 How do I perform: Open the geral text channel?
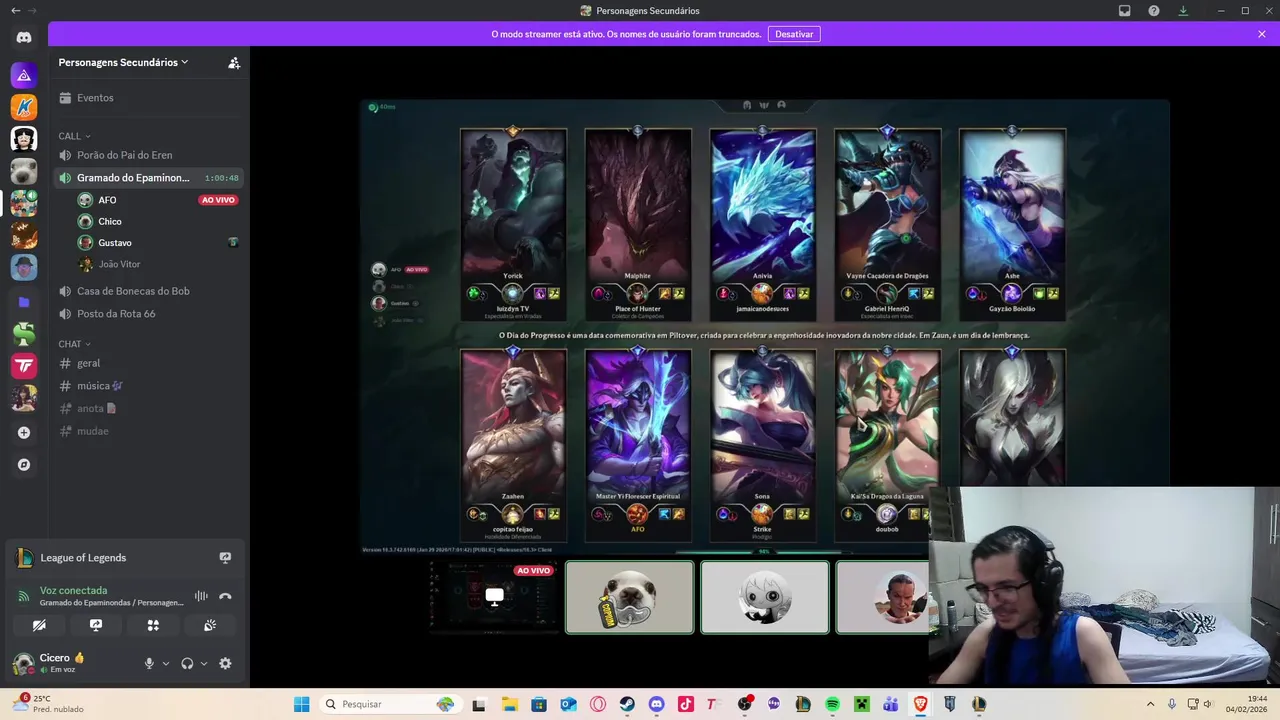(x=149, y=363)
